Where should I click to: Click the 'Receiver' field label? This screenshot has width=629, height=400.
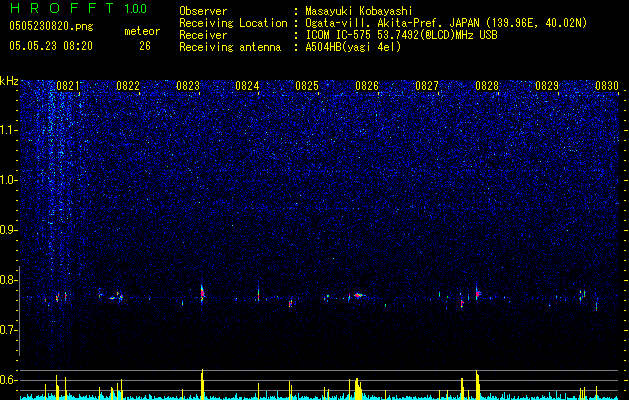point(203,35)
